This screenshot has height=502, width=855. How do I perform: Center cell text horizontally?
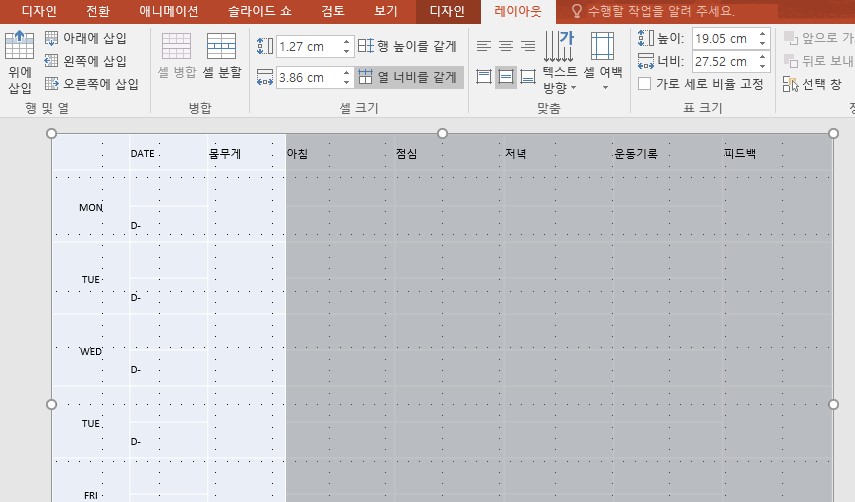pos(506,46)
